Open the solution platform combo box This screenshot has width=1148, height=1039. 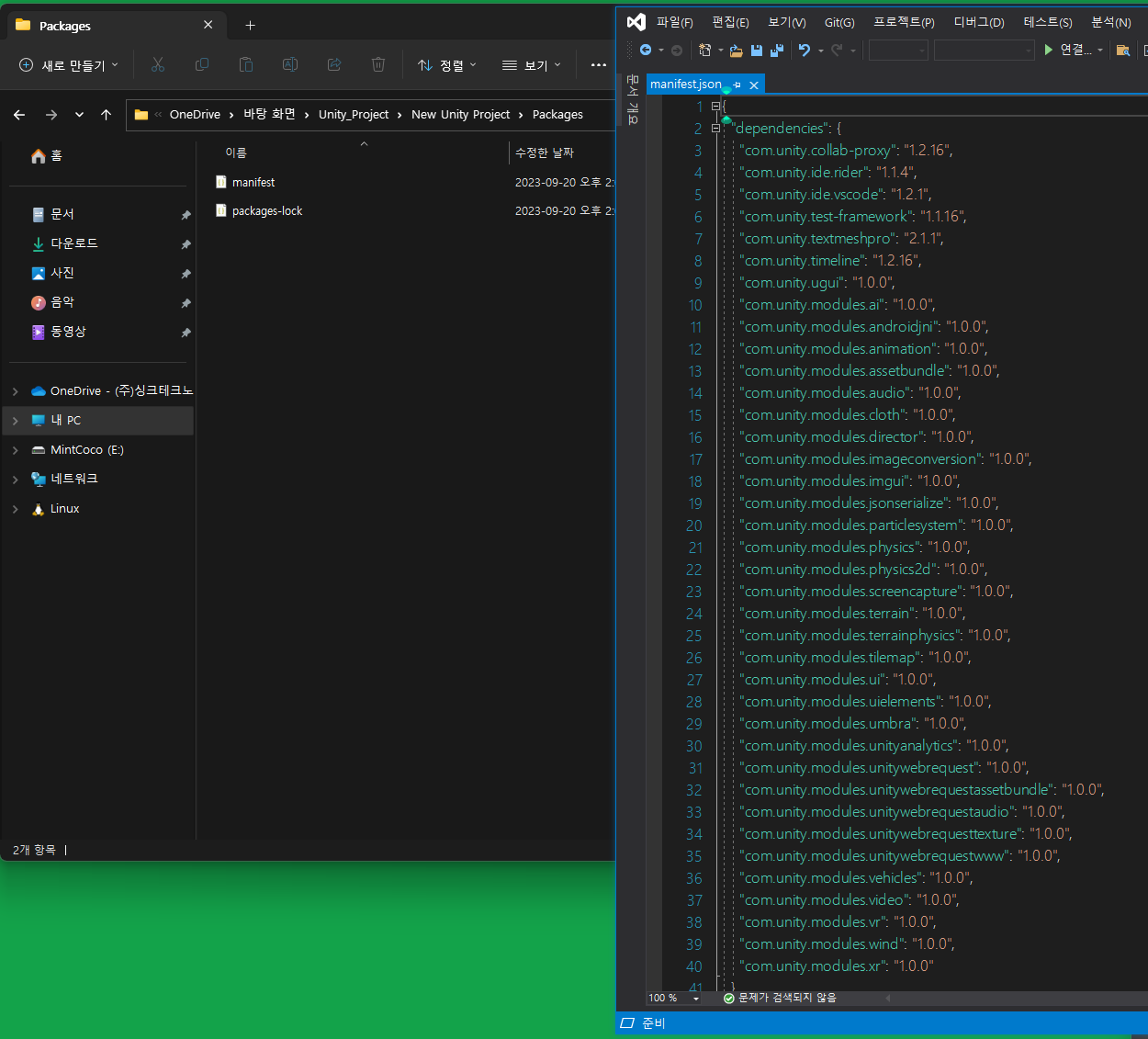(984, 50)
